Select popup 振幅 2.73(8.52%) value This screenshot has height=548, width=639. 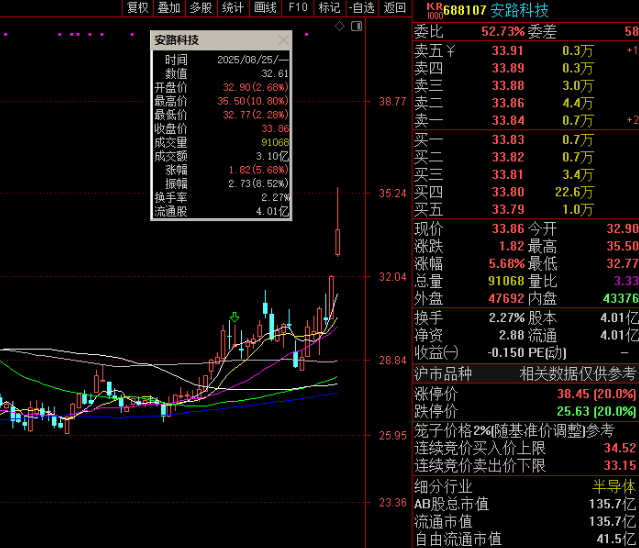pos(258,184)
